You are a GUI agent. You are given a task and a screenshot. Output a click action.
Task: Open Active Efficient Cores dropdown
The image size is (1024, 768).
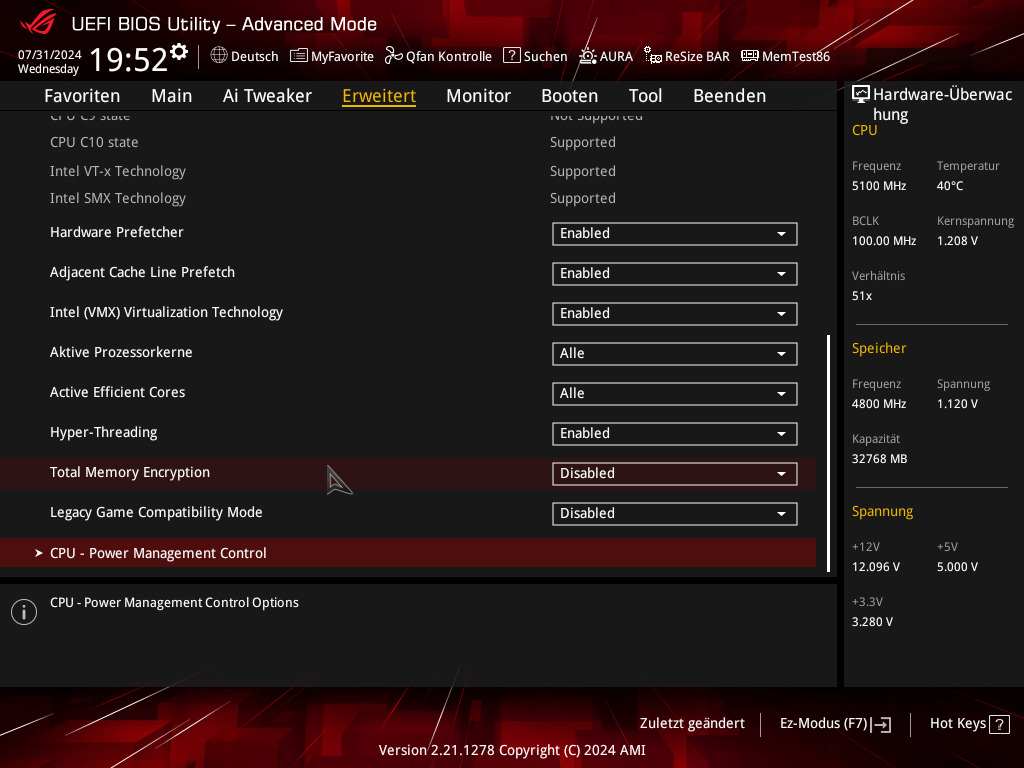675,394
